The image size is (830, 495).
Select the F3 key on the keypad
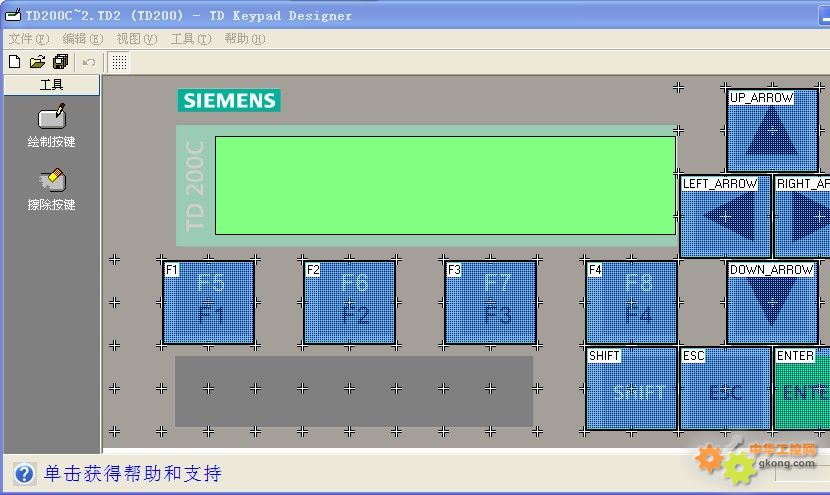click(491, 303)
